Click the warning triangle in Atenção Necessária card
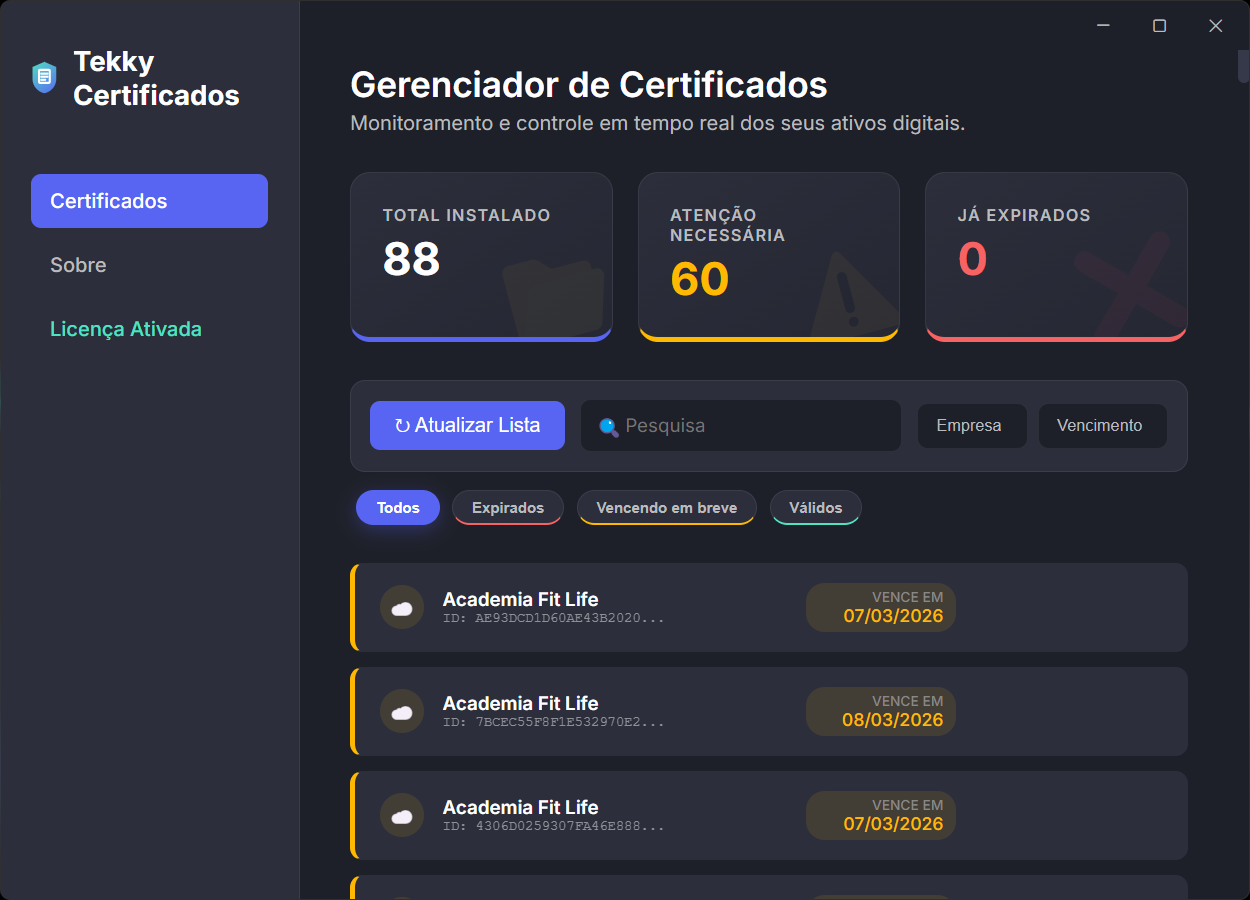 pos(854,294)
